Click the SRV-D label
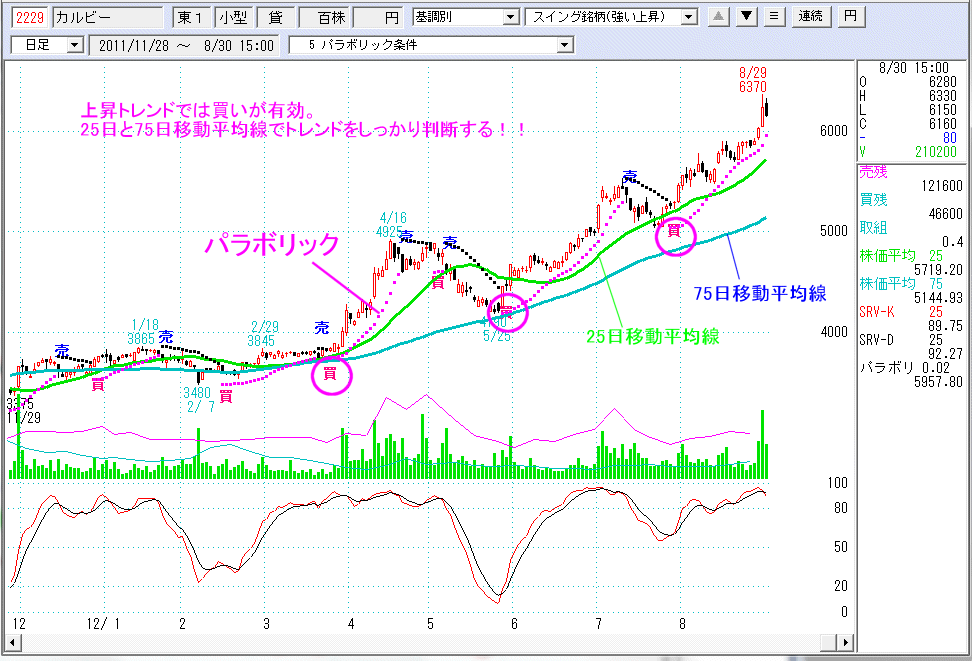The height and width of the screenshot is (661, 972). pos(877,339)
